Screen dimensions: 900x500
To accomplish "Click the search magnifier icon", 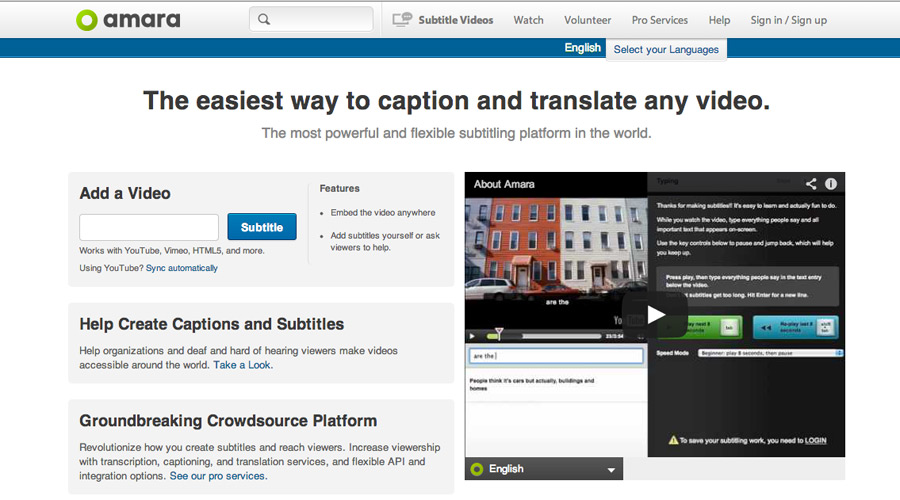I will tap(263, 20).
